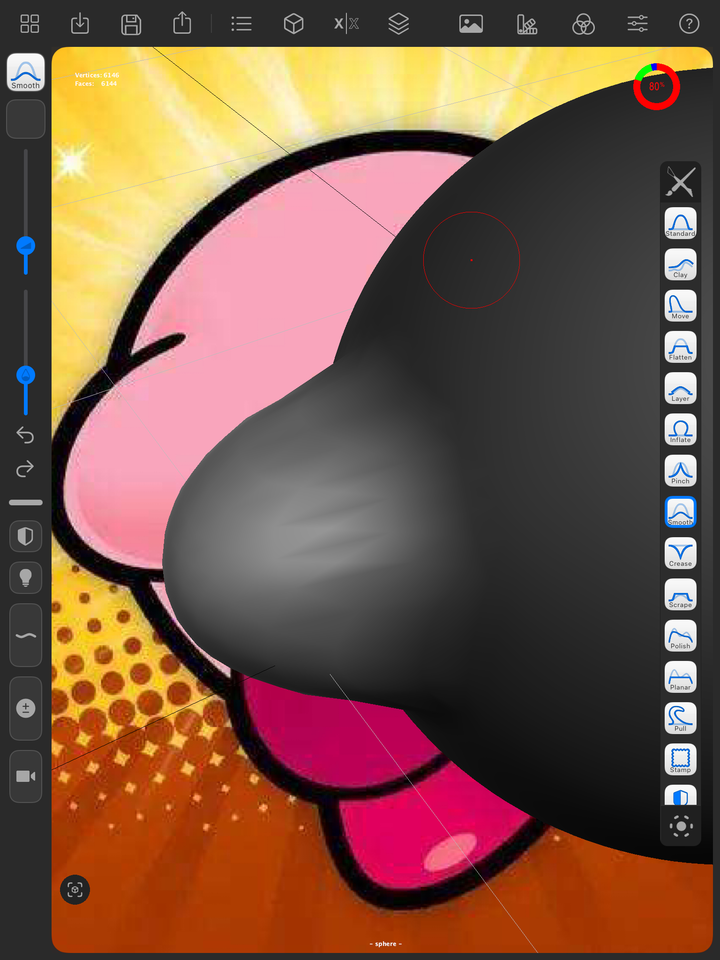Select the Pull brush

681,718
